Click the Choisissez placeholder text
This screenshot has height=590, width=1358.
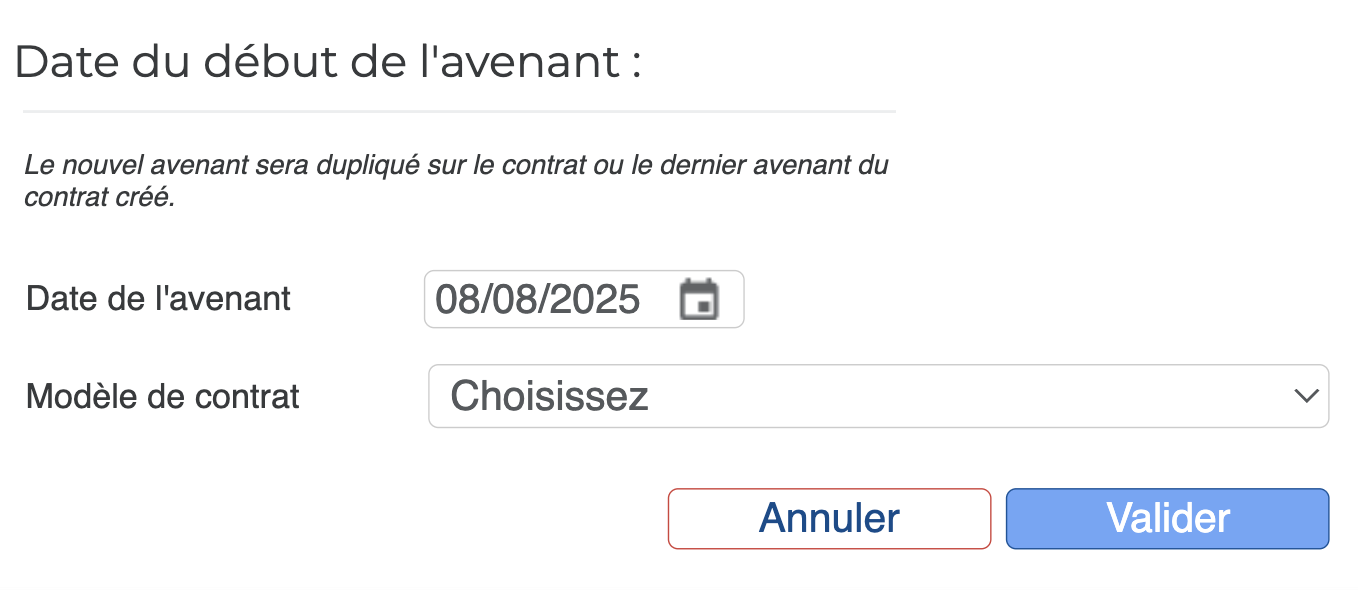pos(549,396)
